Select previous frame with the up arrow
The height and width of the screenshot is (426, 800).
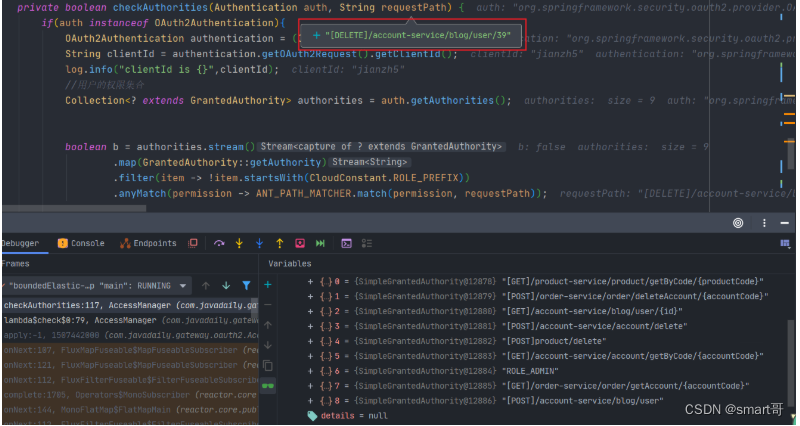206,286
